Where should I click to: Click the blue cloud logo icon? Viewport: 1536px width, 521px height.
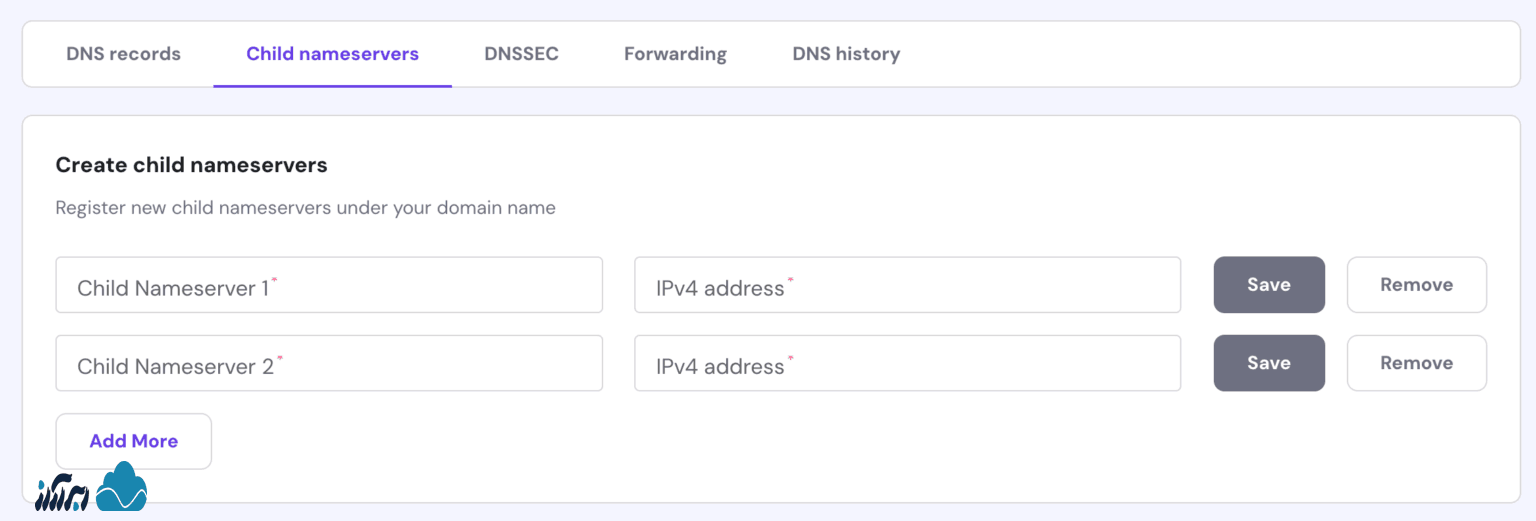(122, 488)
